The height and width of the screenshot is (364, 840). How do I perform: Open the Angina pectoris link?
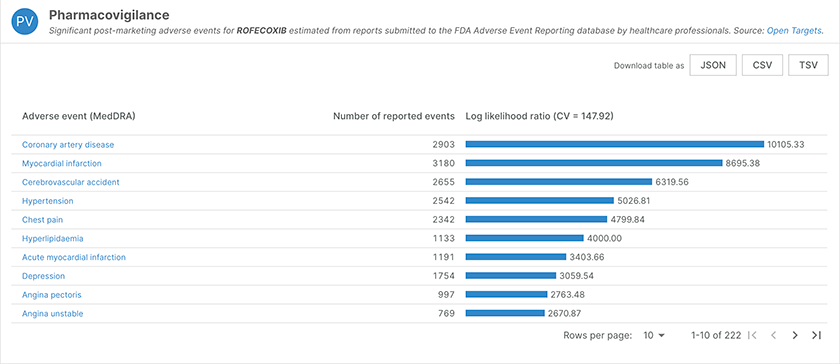52,295
